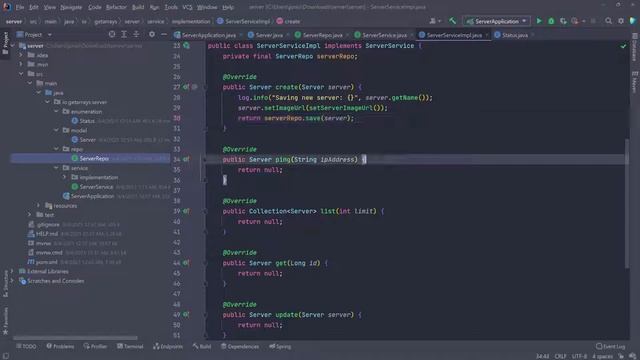Expand the resources folder
The height and width of the screenshot is (360, 640).
click(39, 205)
